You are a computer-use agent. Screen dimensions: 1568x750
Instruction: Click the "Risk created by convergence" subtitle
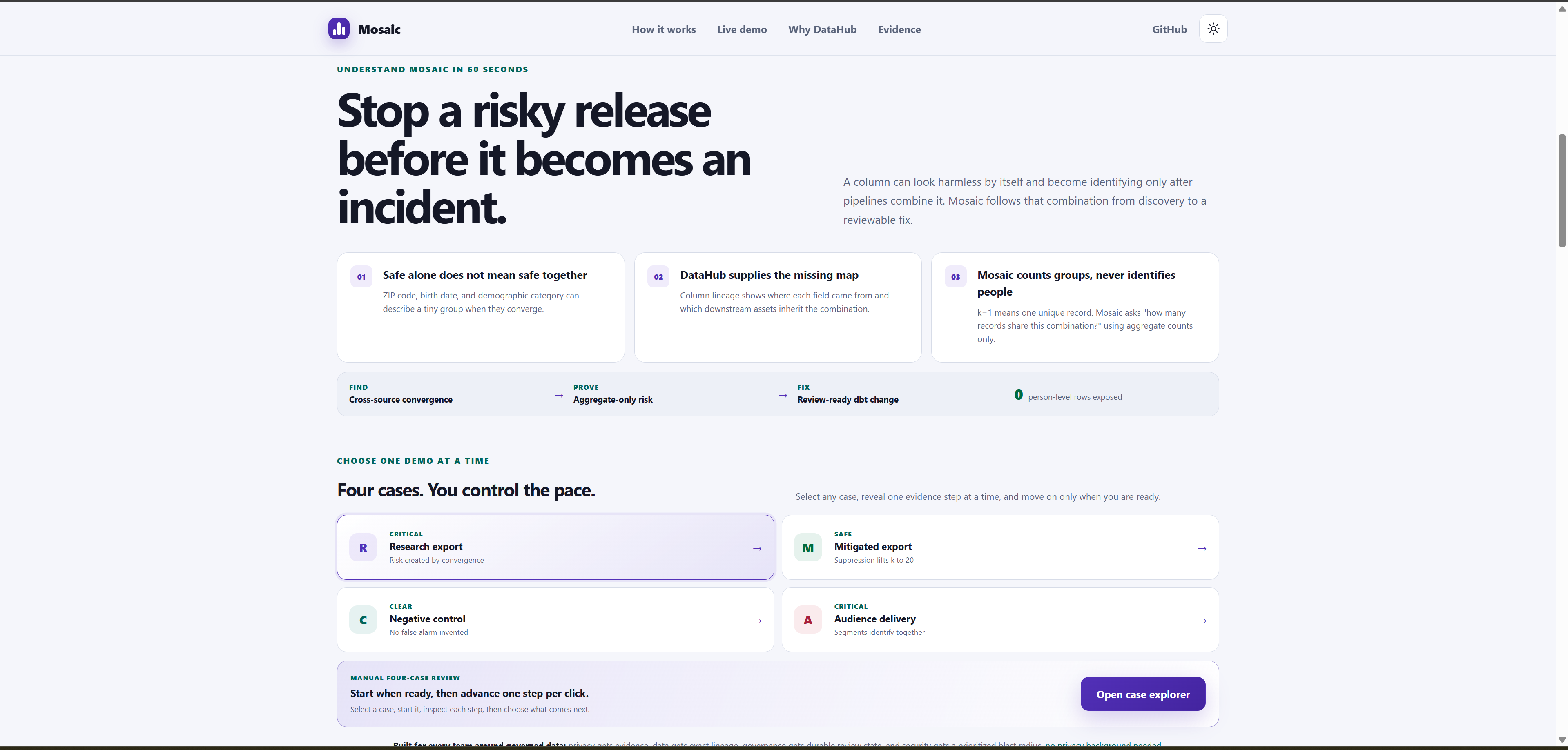(437, 560)
